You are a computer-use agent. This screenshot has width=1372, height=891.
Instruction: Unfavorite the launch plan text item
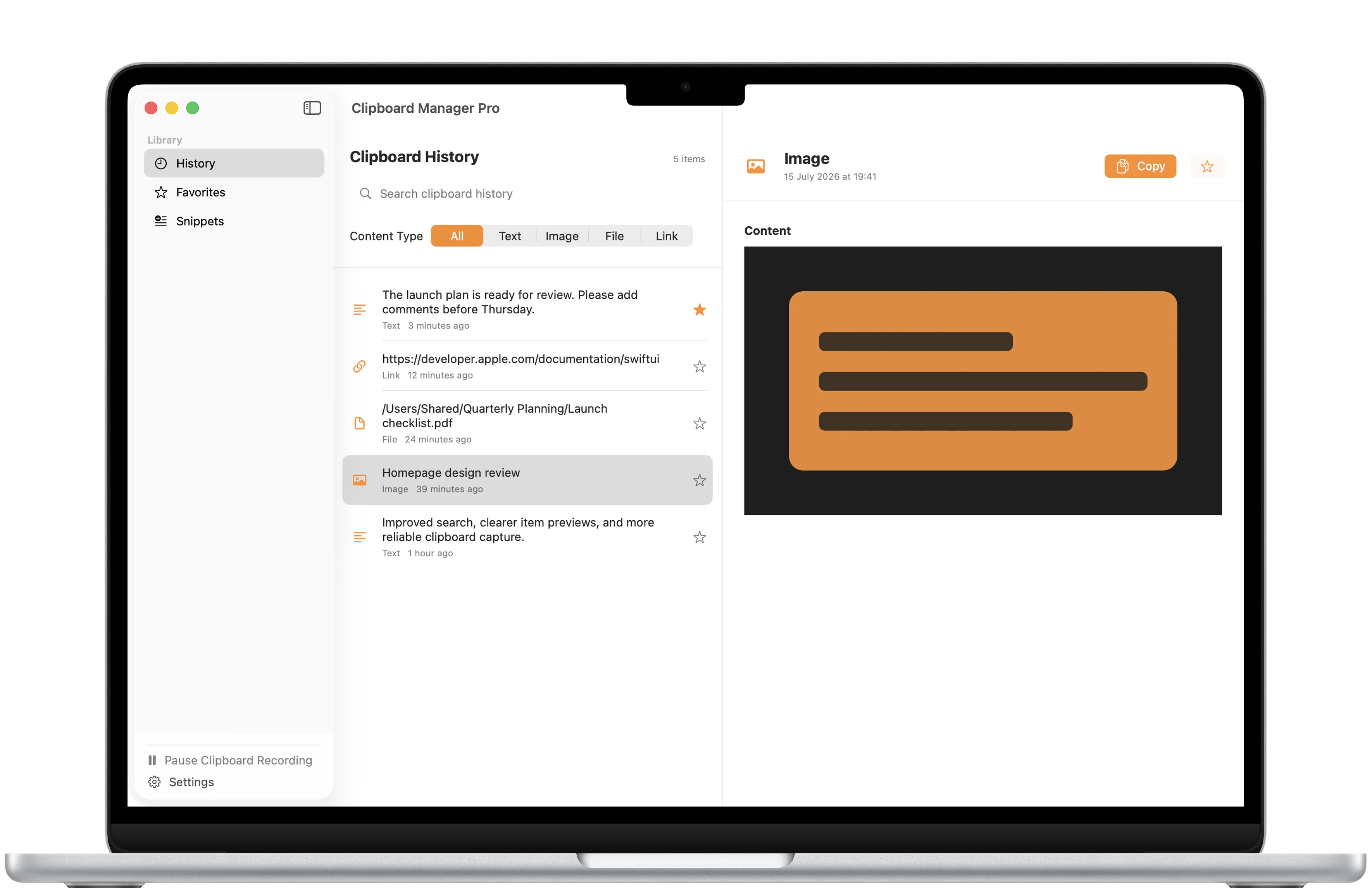tap(699, 310)
